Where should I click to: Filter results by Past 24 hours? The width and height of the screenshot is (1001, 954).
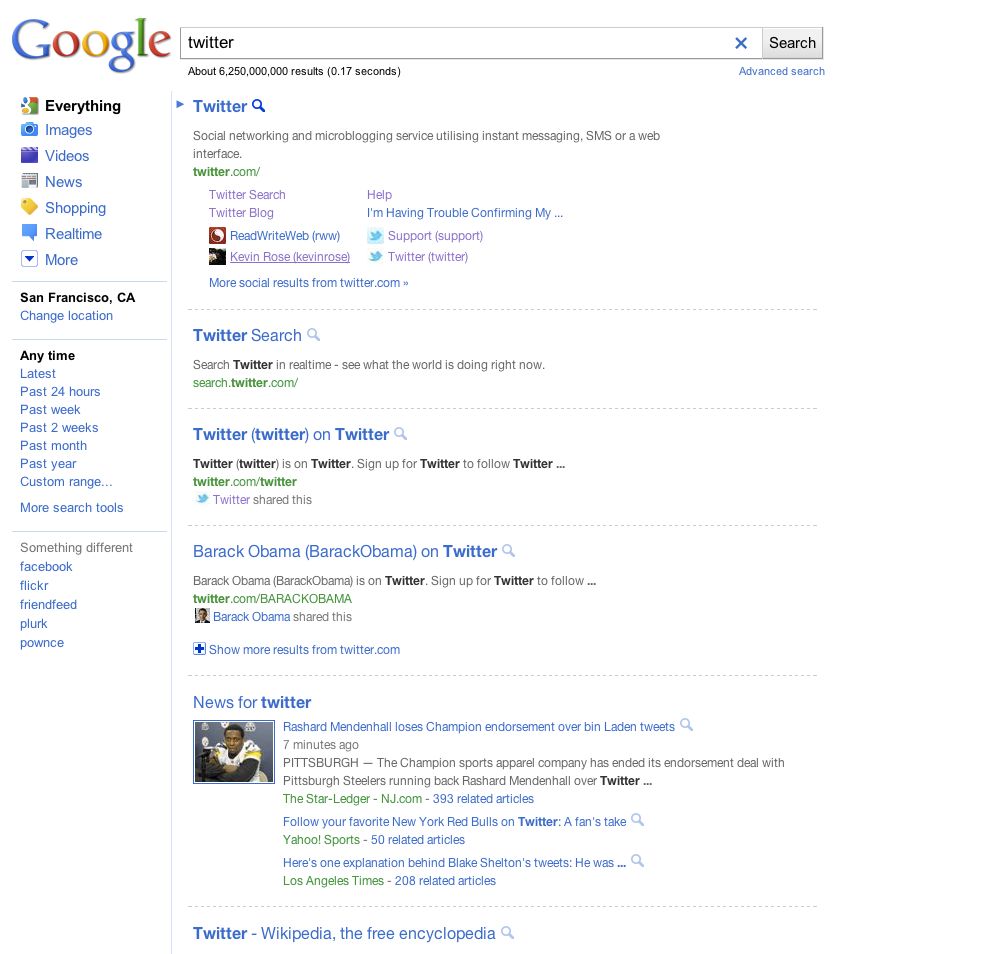click(x=60, y=391)
